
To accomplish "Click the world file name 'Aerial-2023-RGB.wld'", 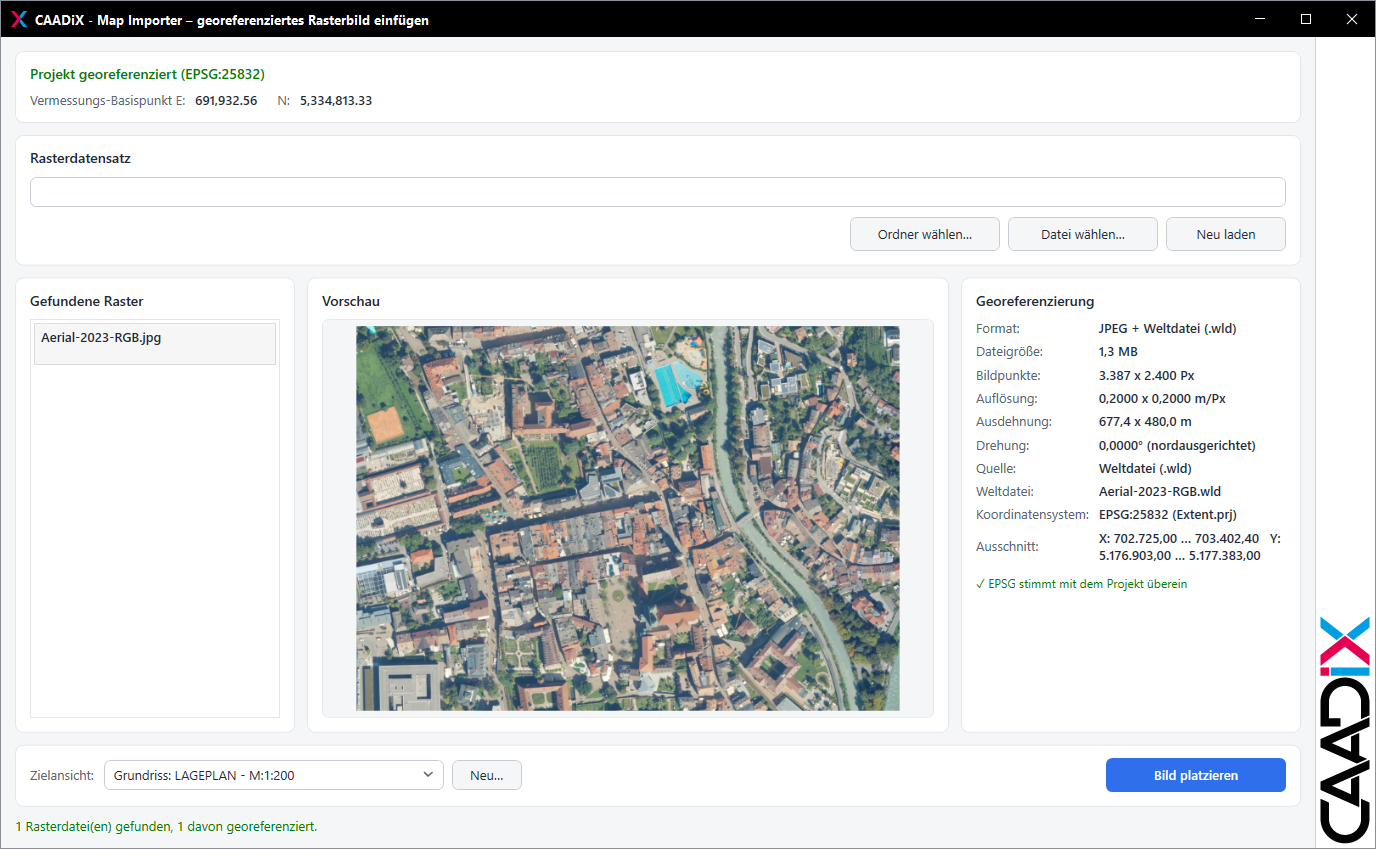I will coord(1160,491).
